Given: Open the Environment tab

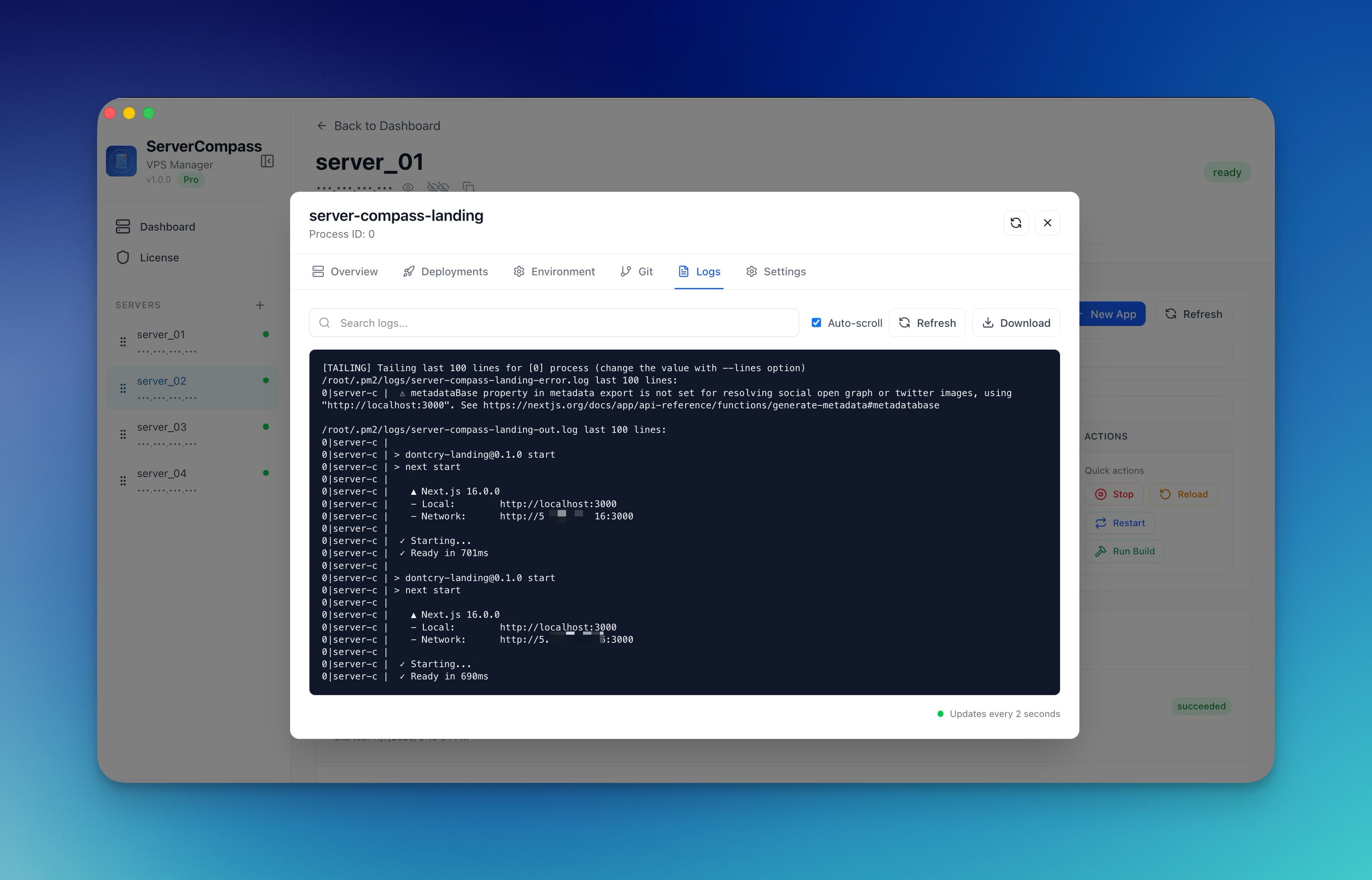Looking at the screenshot, I should tap(563, 271).
